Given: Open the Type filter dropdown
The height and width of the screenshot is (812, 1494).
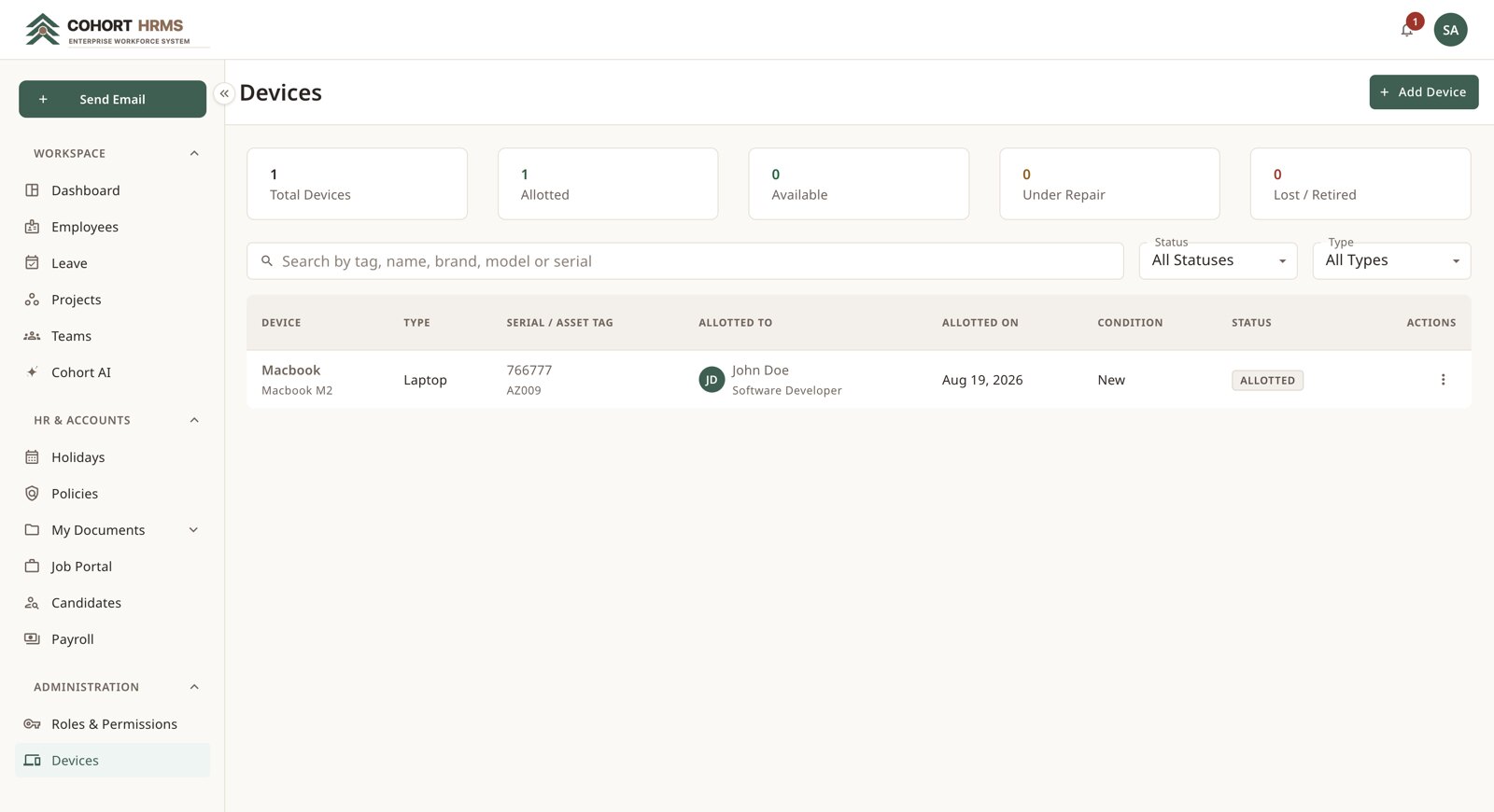Looking at the screenshot, I should coord(1391,260).
